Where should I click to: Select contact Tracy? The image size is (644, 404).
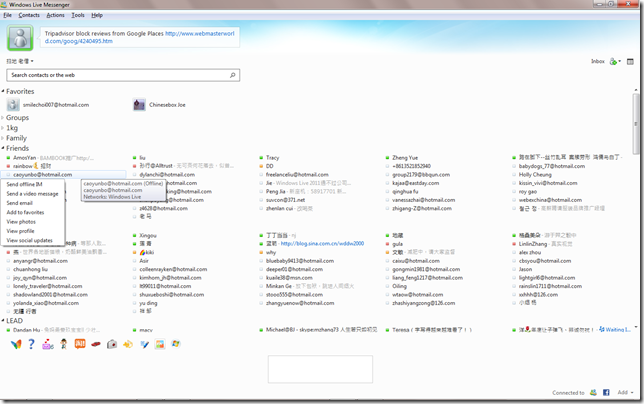[x=272, y=158]
